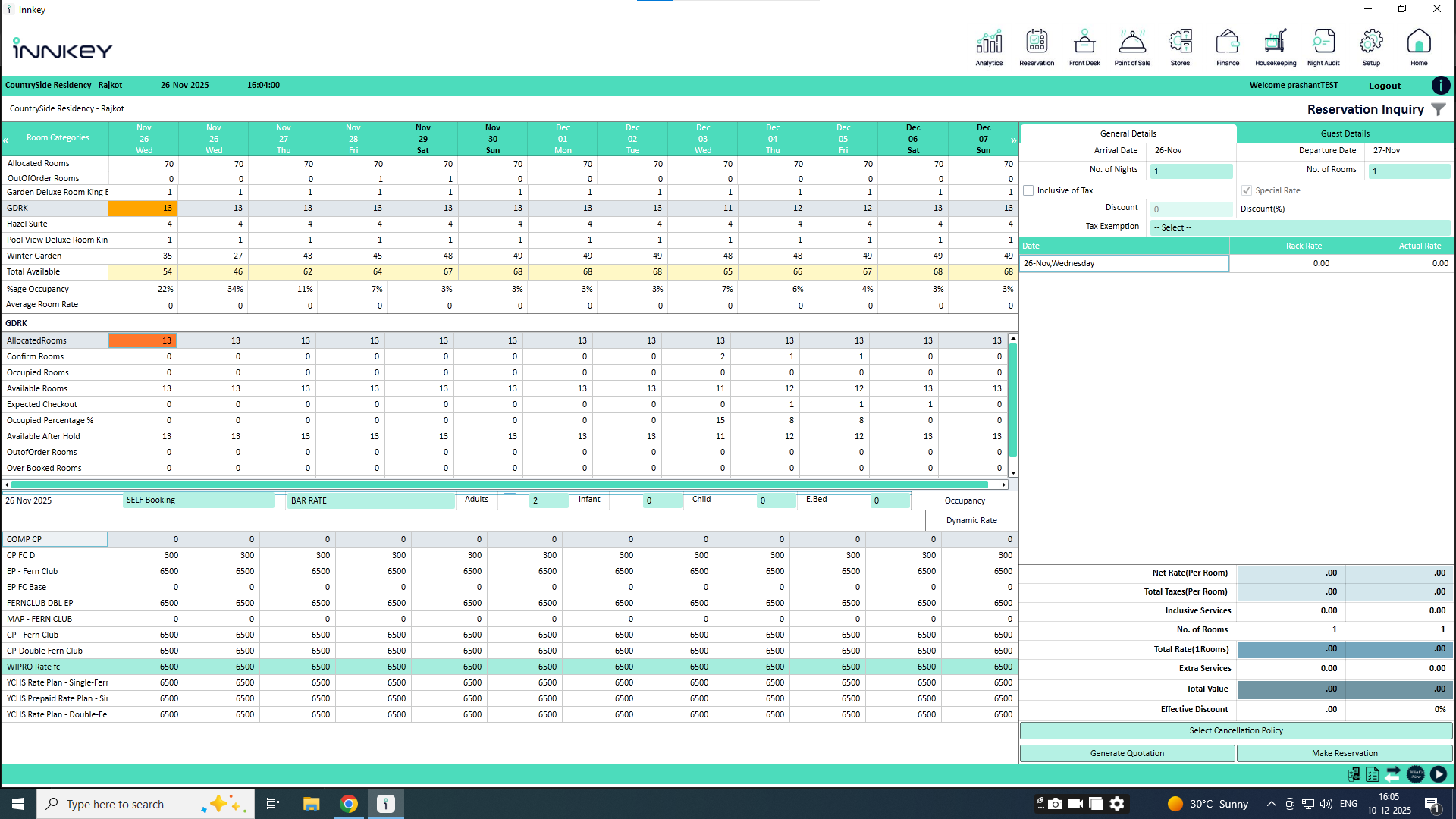Click the swap arrows icon in footer
The image size is (1456, 819).
tap(1393, 774)
